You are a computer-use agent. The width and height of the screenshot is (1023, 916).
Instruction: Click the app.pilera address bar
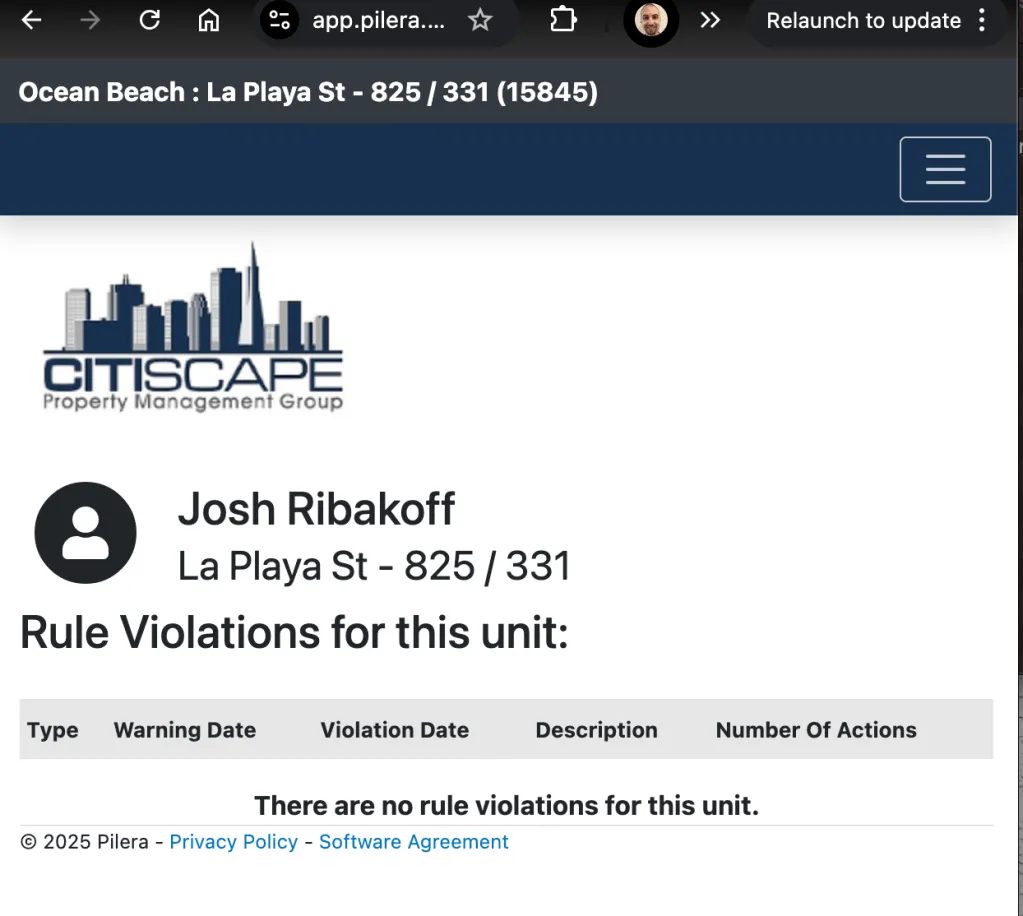tap(378, 20)
